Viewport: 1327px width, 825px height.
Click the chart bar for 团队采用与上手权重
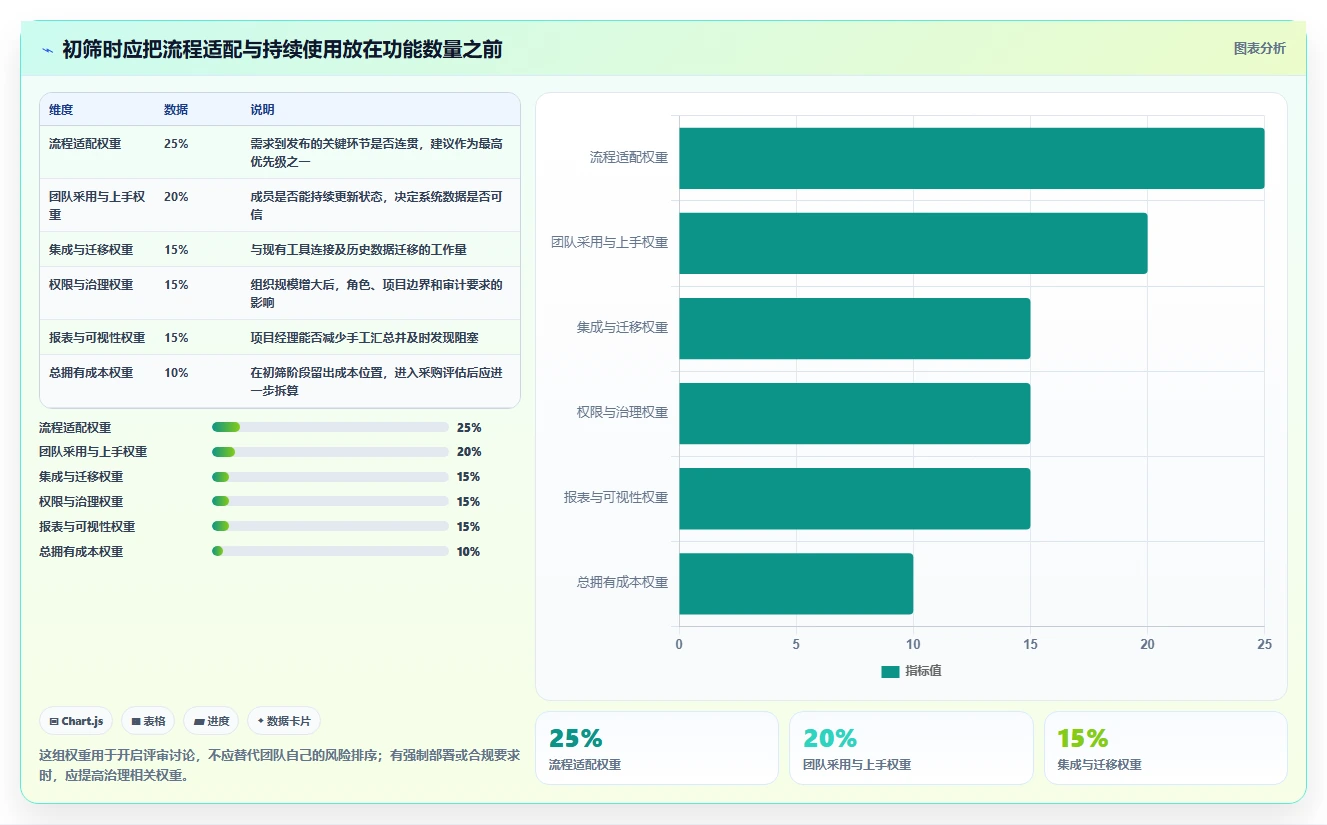913,243
